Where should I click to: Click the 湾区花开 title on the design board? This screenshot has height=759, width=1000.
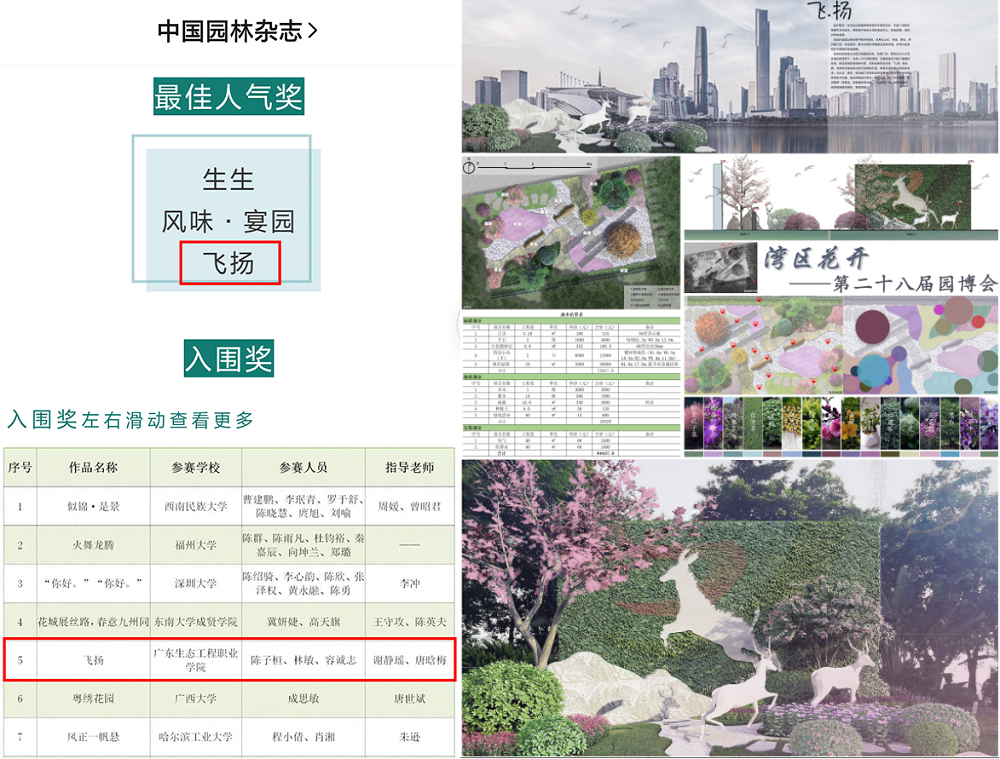817,259
